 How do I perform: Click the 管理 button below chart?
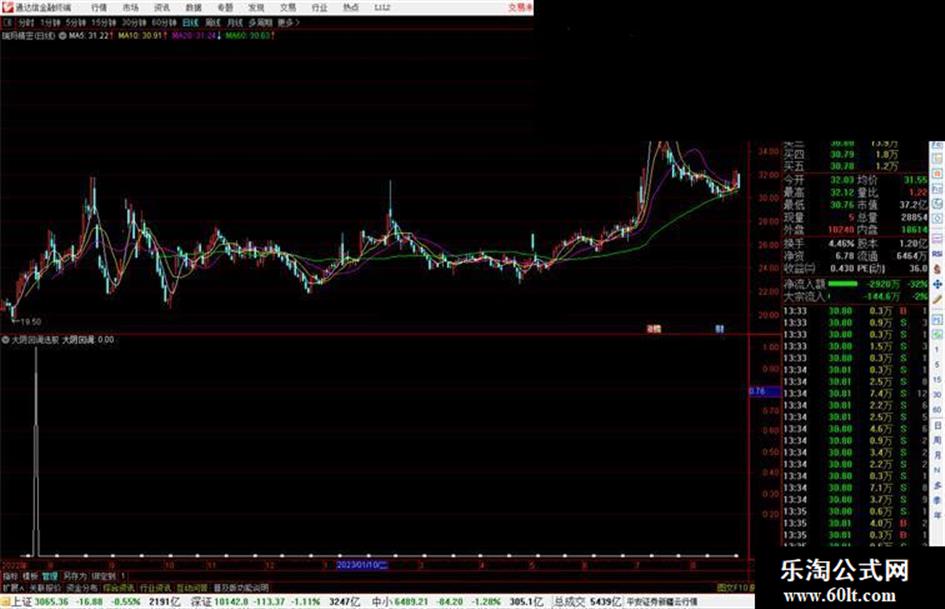(x=50, y=576)
